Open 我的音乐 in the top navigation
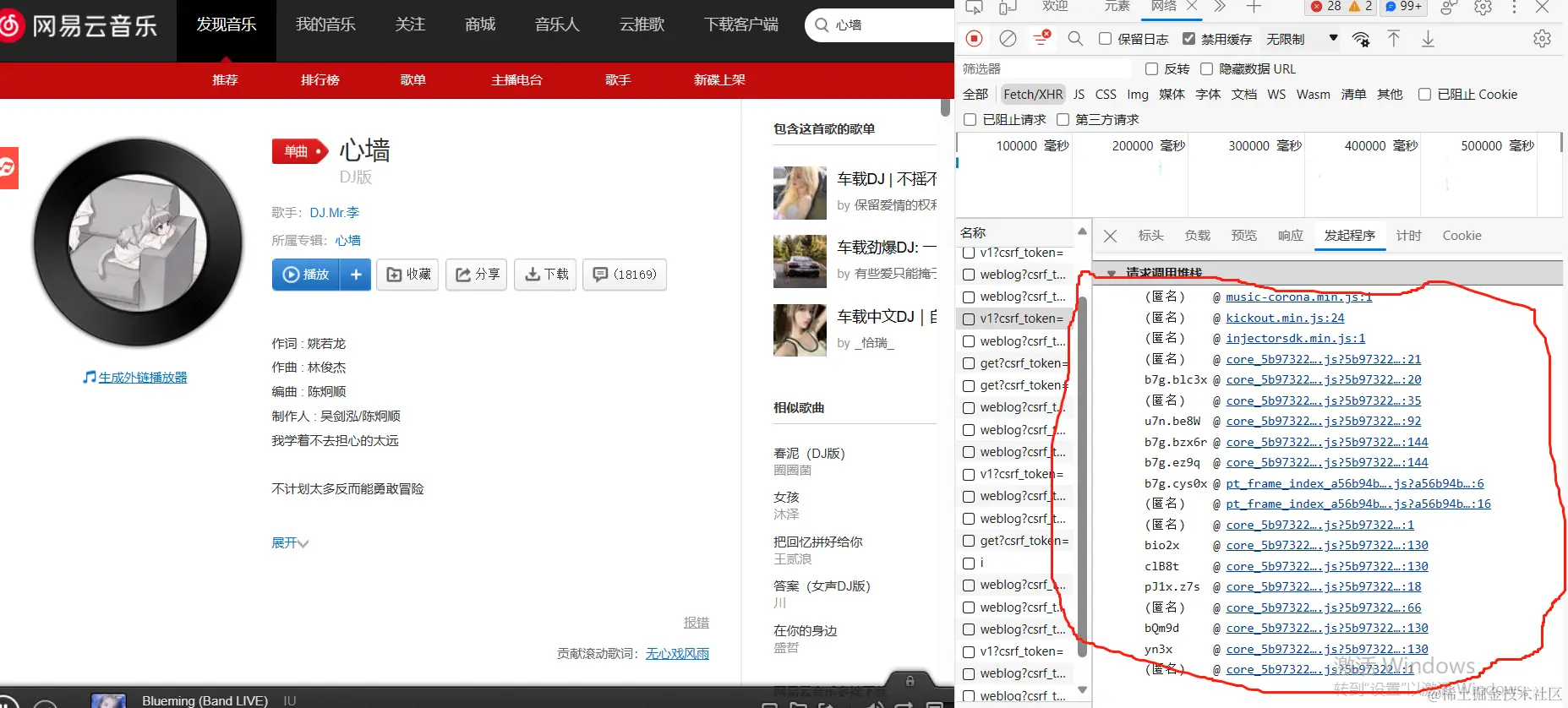The height and width of the screenshot is (708, 1568). 325,25
